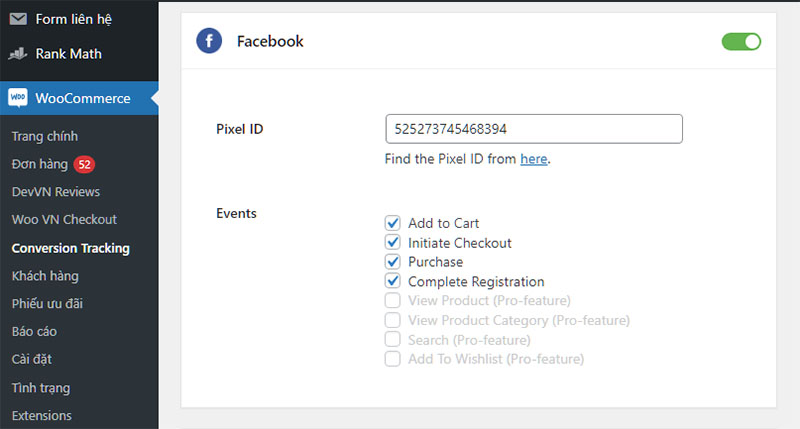Screen dimensions: 800x429
Task: Open Cài đặt settings page
Action: point(32,359)
